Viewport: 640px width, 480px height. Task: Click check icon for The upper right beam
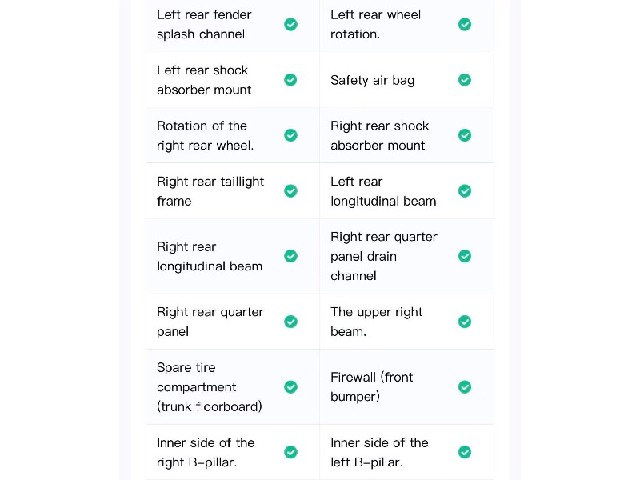click(464, 321)
